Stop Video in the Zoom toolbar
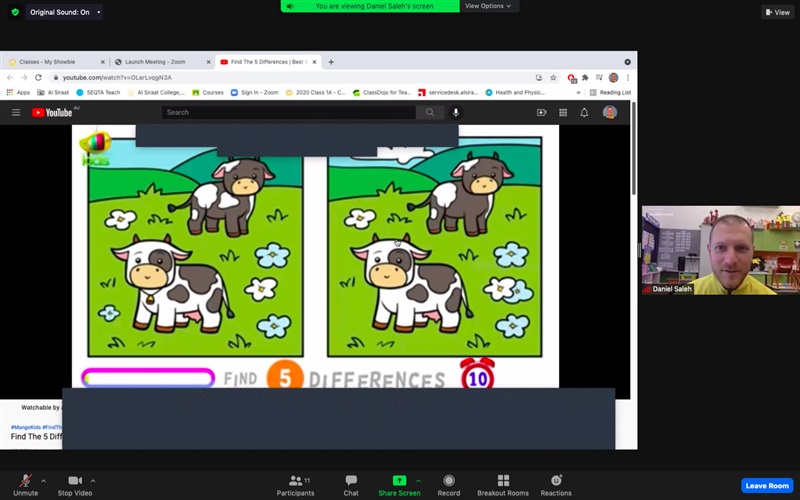 click(75, 485)
